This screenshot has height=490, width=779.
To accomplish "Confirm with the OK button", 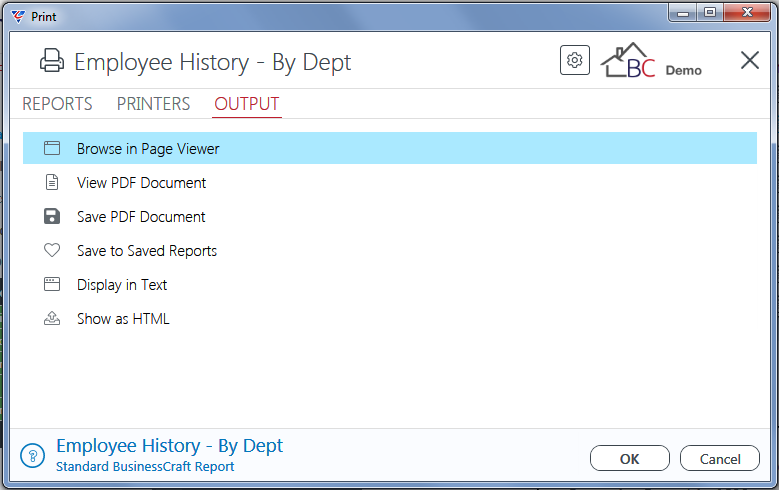I will [x=629, y=458].
